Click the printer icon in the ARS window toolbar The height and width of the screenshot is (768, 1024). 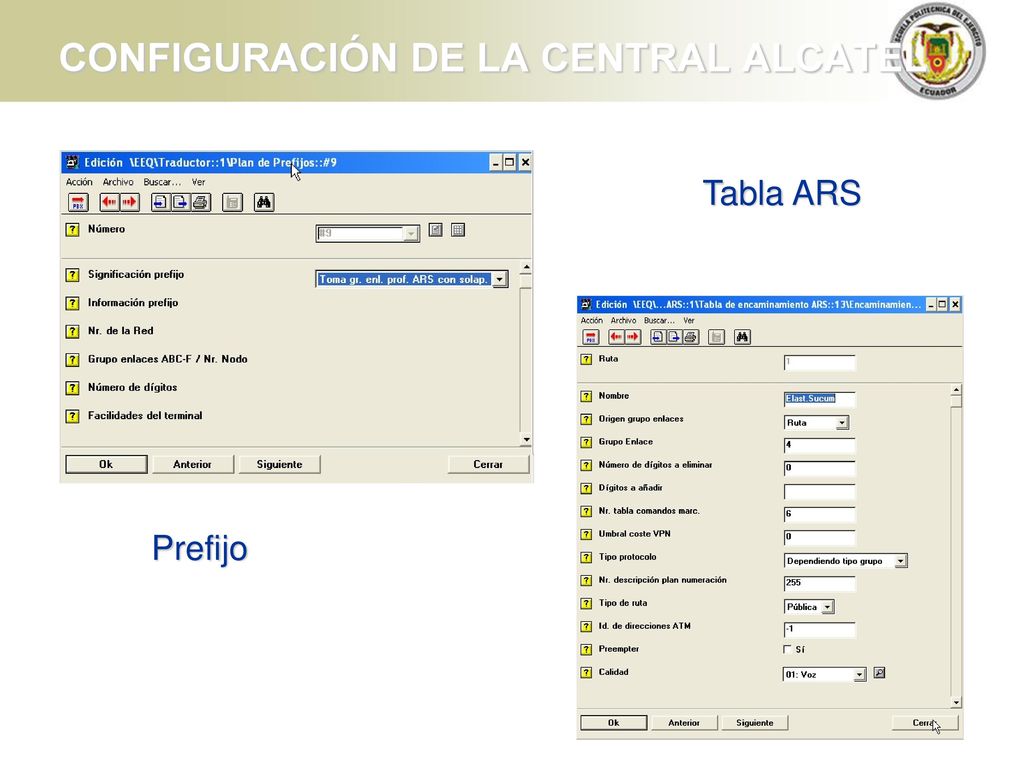pyautogui.click(x=691, y=337)
